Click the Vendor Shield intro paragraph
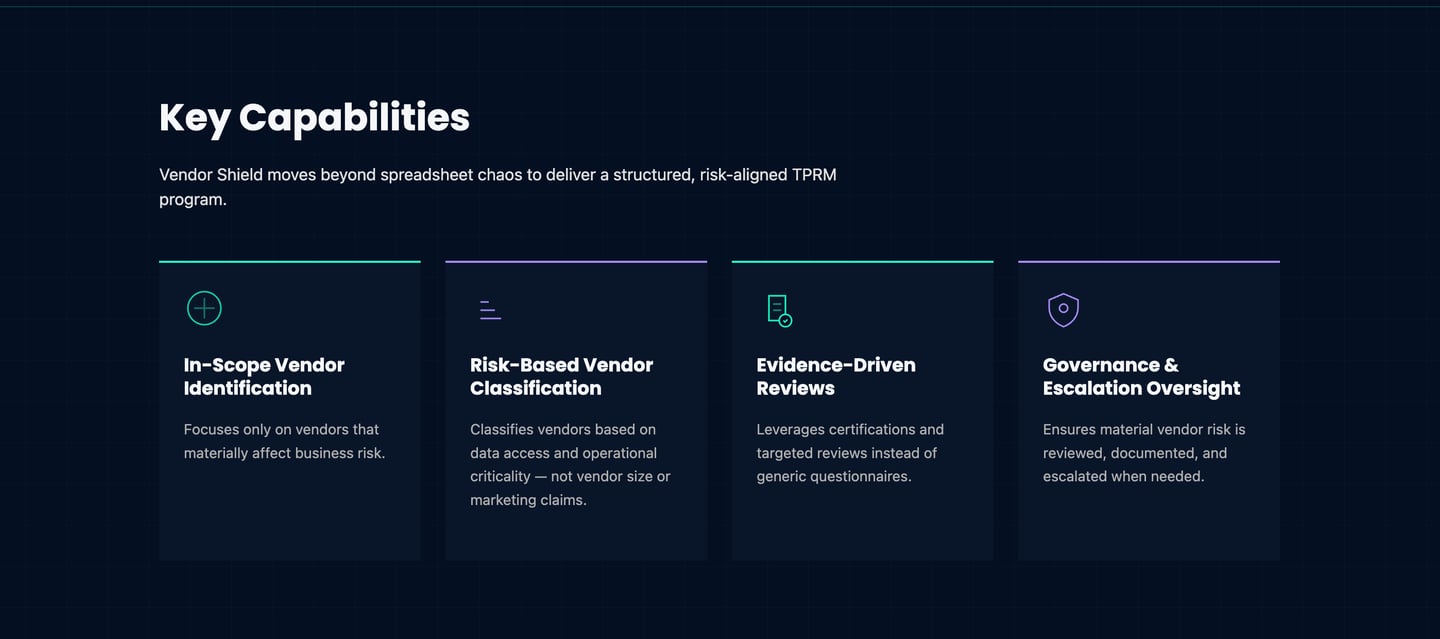 498,187
